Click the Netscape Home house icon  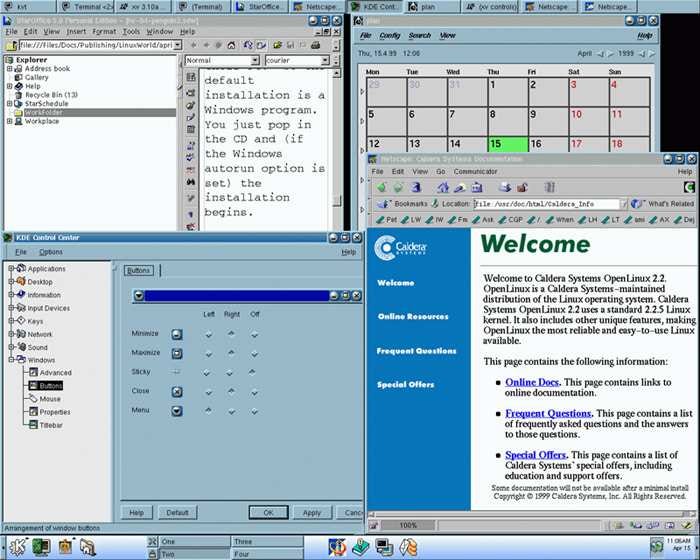pos(443,187)
